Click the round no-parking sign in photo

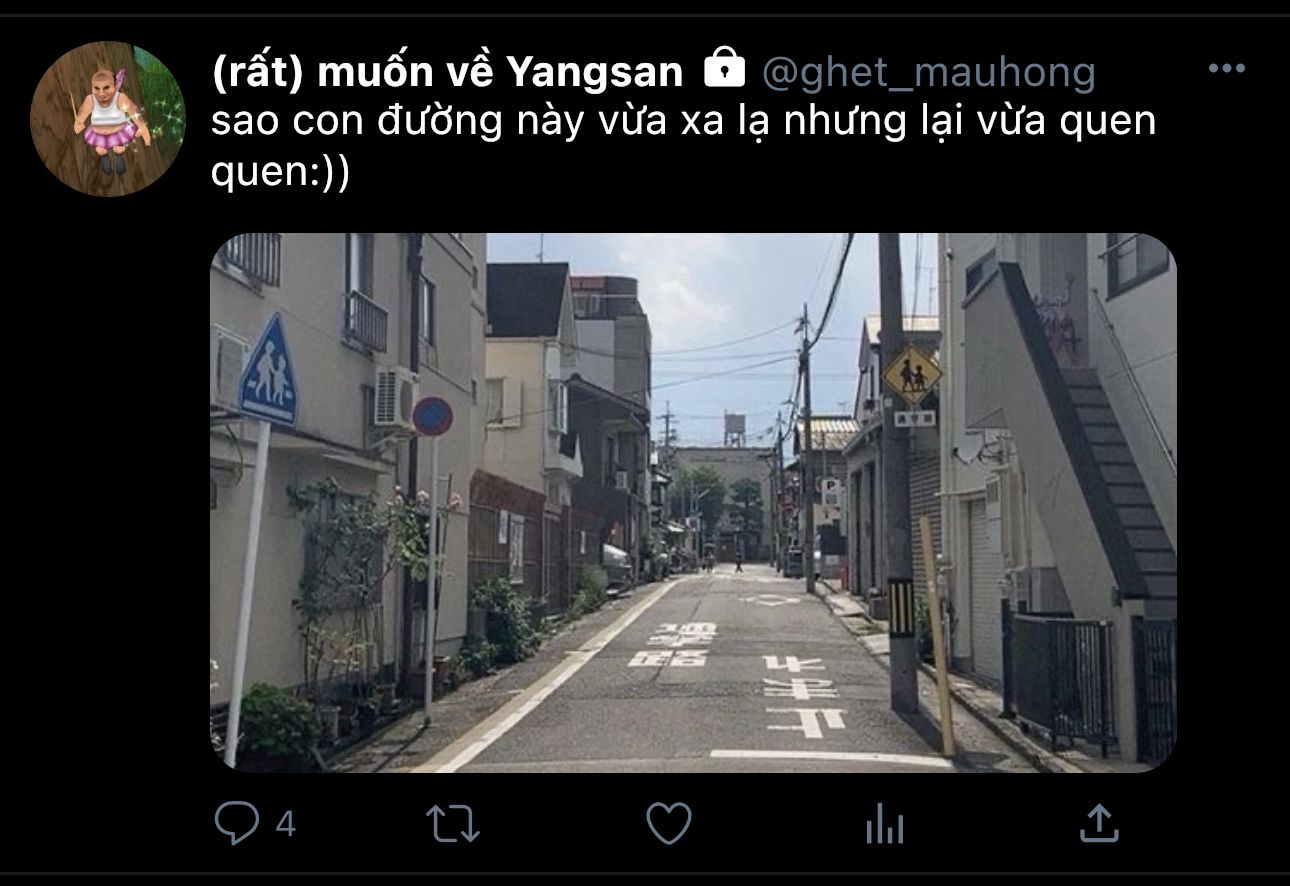click(433, 416)
